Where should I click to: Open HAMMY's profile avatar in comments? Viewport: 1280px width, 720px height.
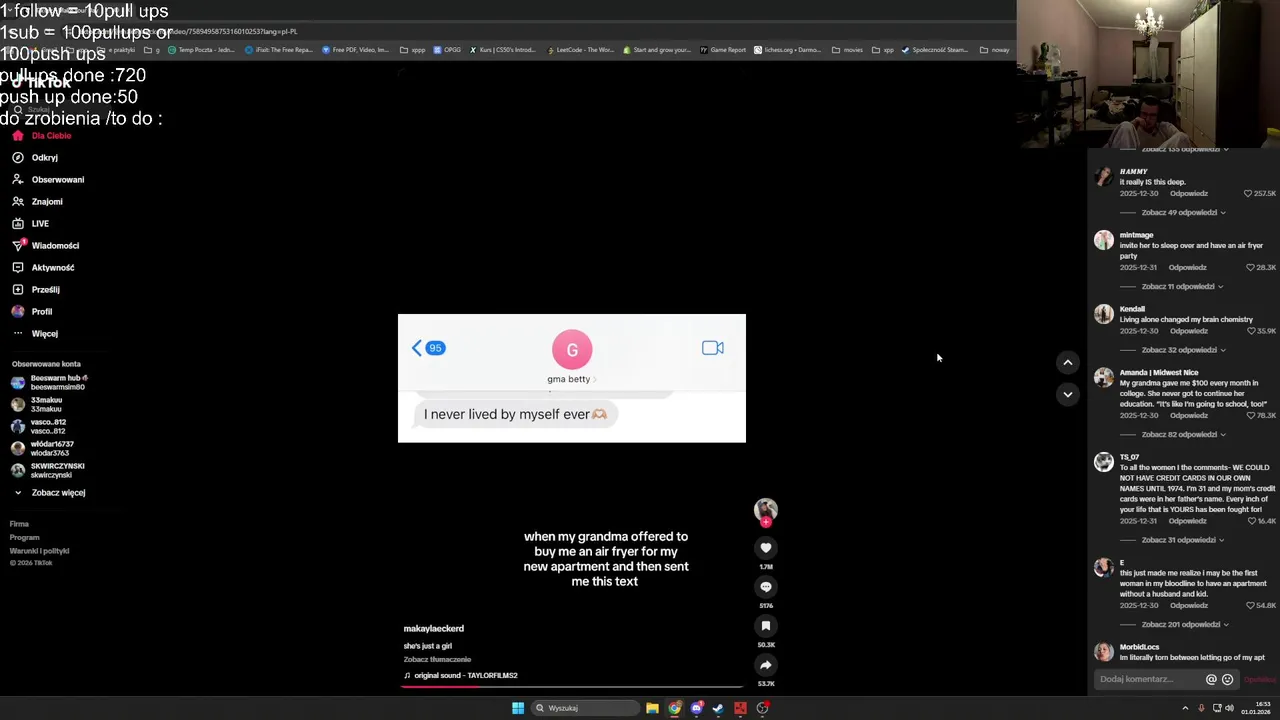pos(1103,177)
